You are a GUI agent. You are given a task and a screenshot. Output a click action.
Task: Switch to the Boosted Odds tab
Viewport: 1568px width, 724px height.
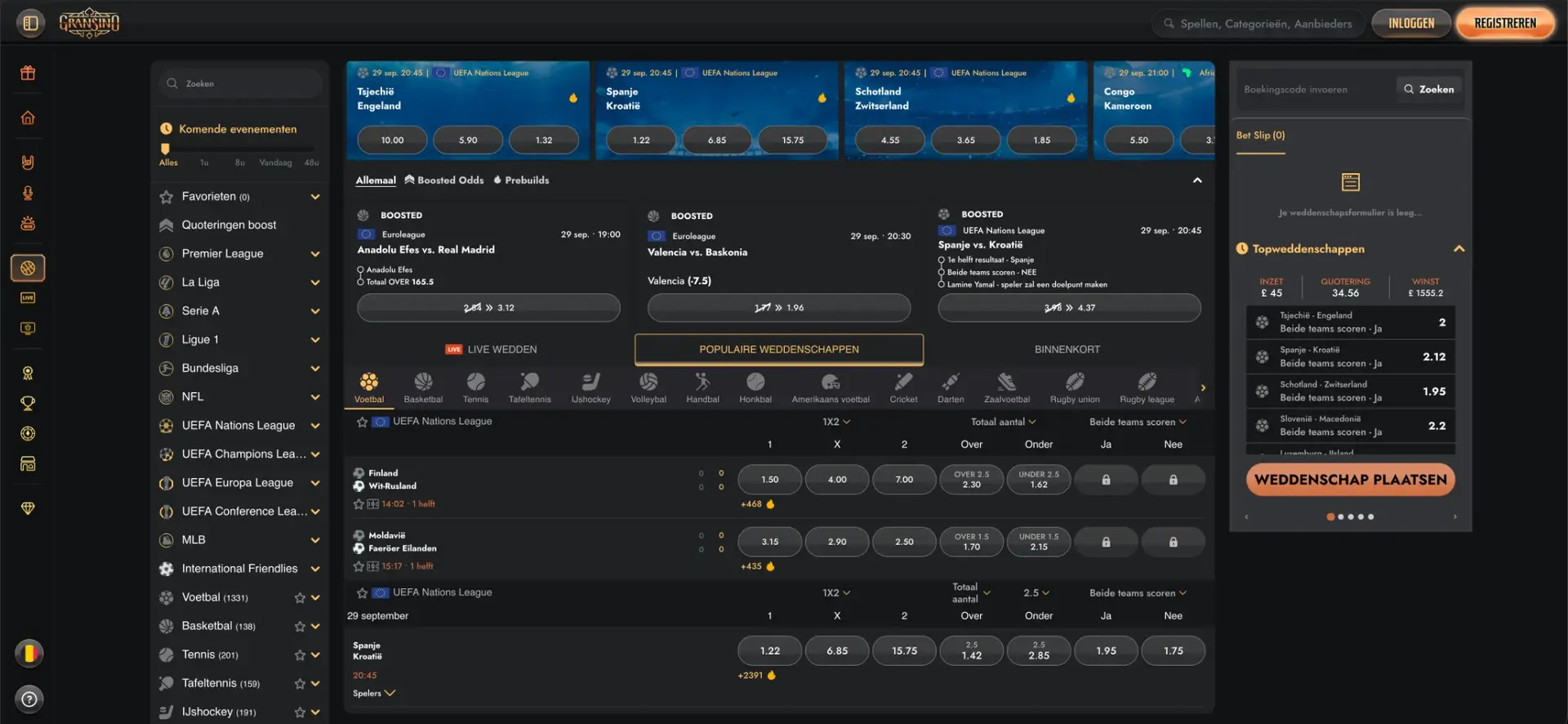(x=444, y=181)
